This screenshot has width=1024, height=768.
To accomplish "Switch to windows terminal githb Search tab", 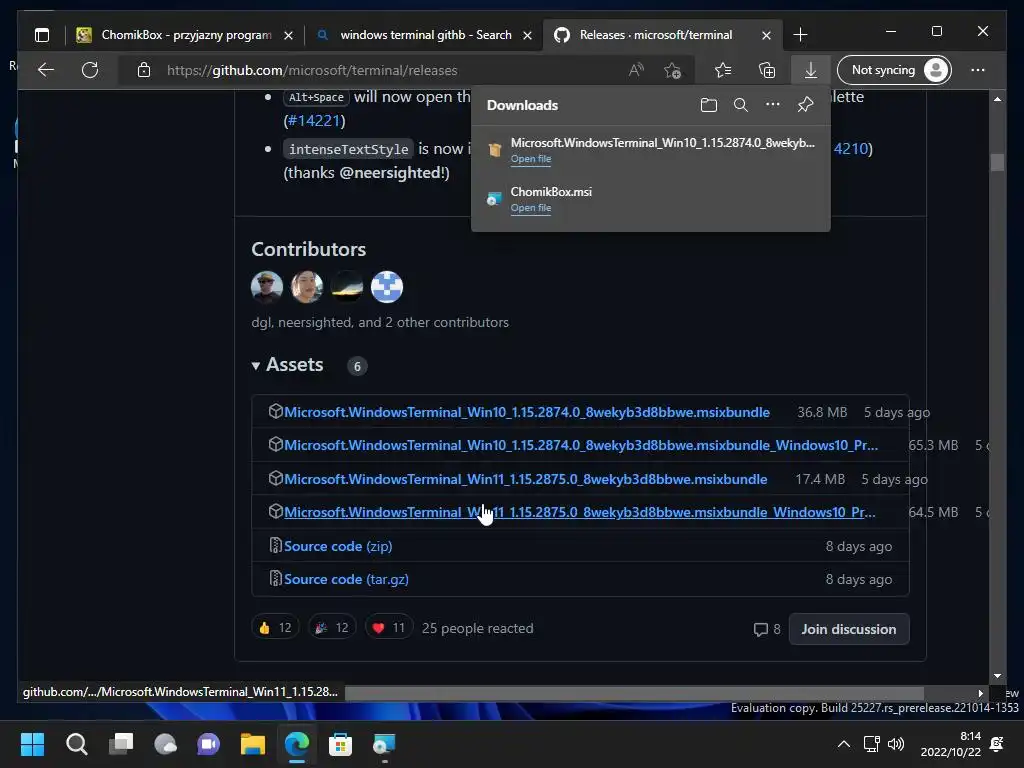I will tap(424, 35).
